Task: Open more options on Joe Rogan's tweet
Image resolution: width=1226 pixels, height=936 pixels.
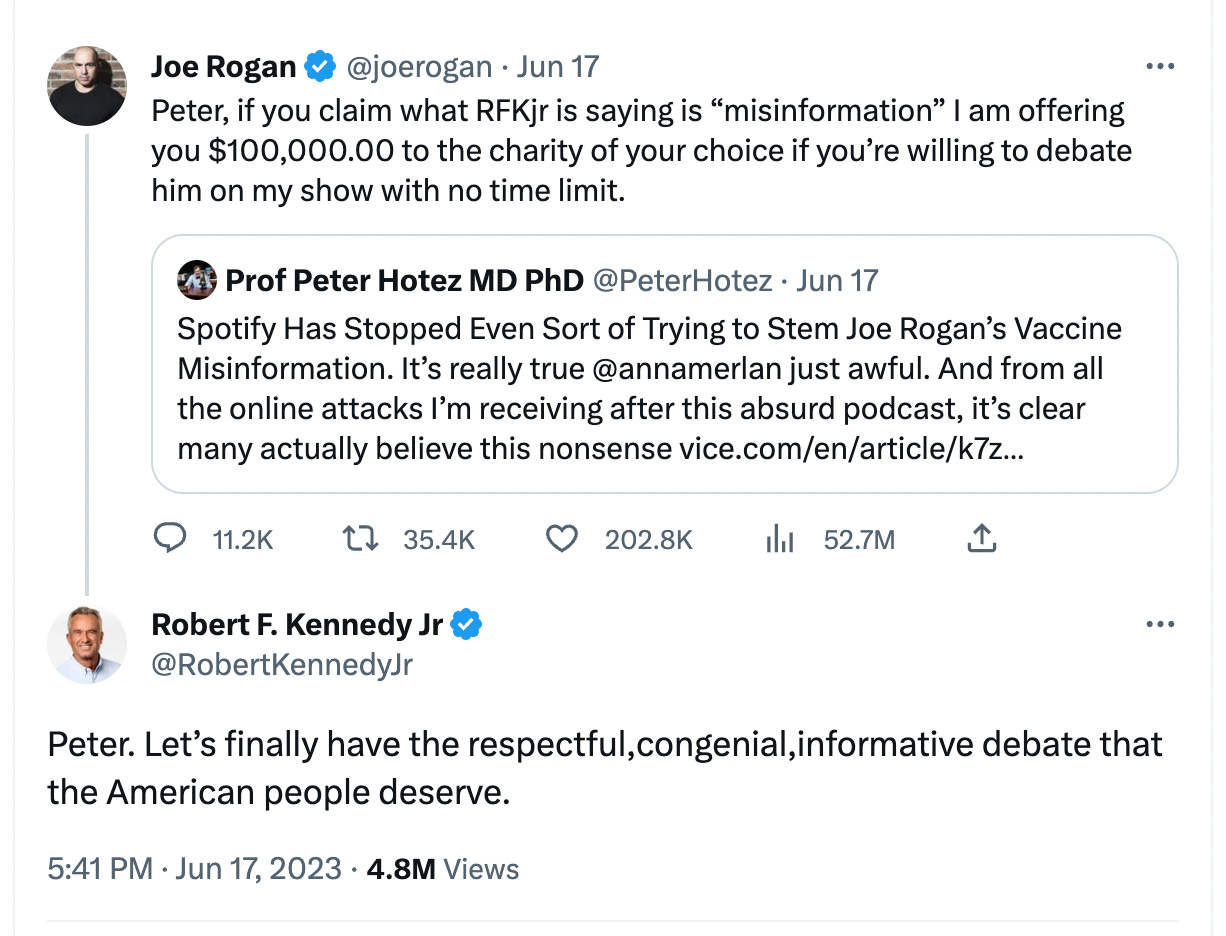Action: point(1159,67)
